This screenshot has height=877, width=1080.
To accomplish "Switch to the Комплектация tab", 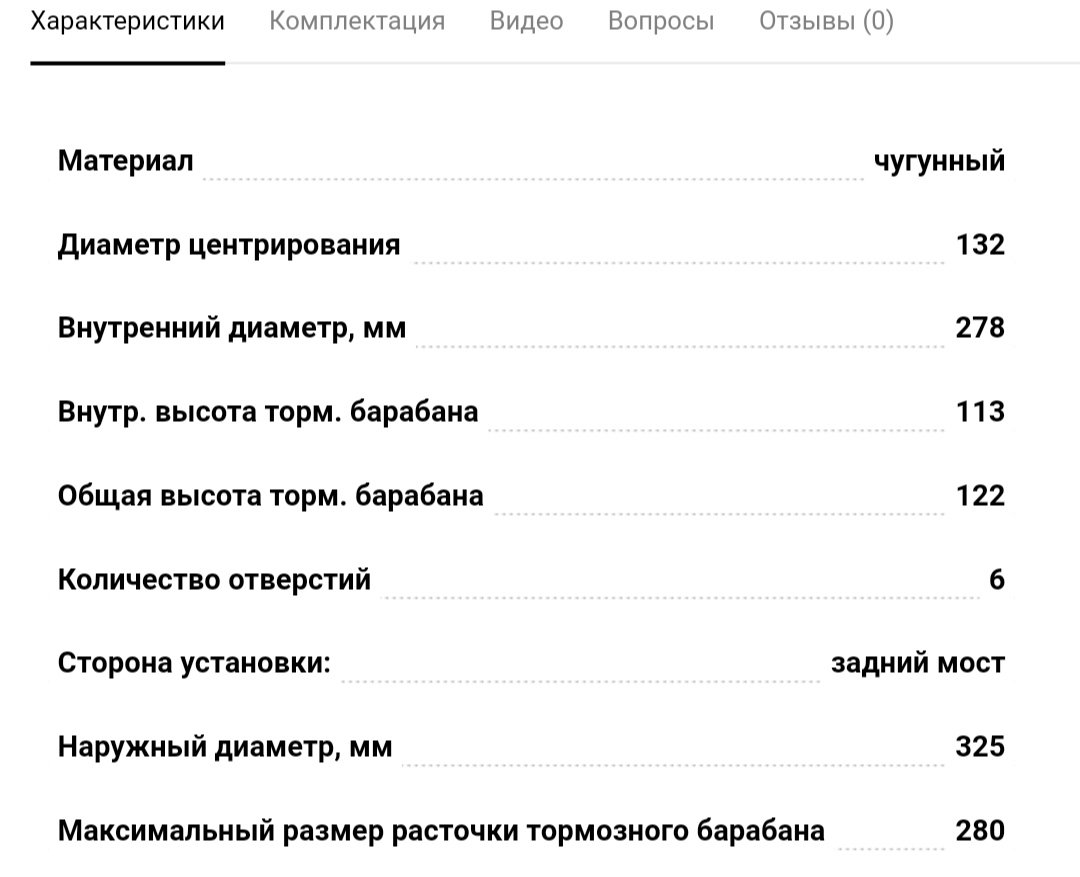I will coord(357,22).
